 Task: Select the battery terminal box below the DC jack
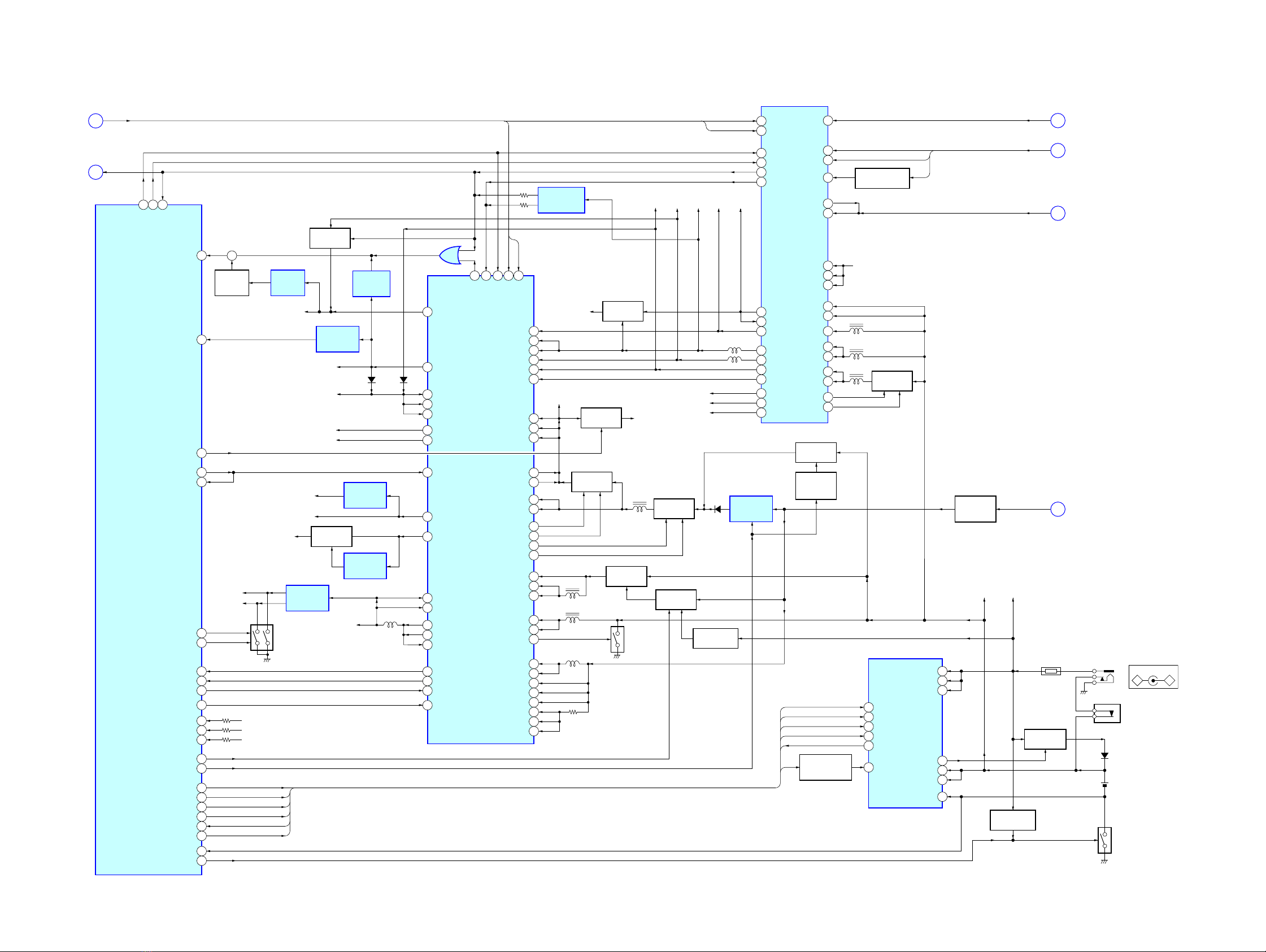point(1107,713)
